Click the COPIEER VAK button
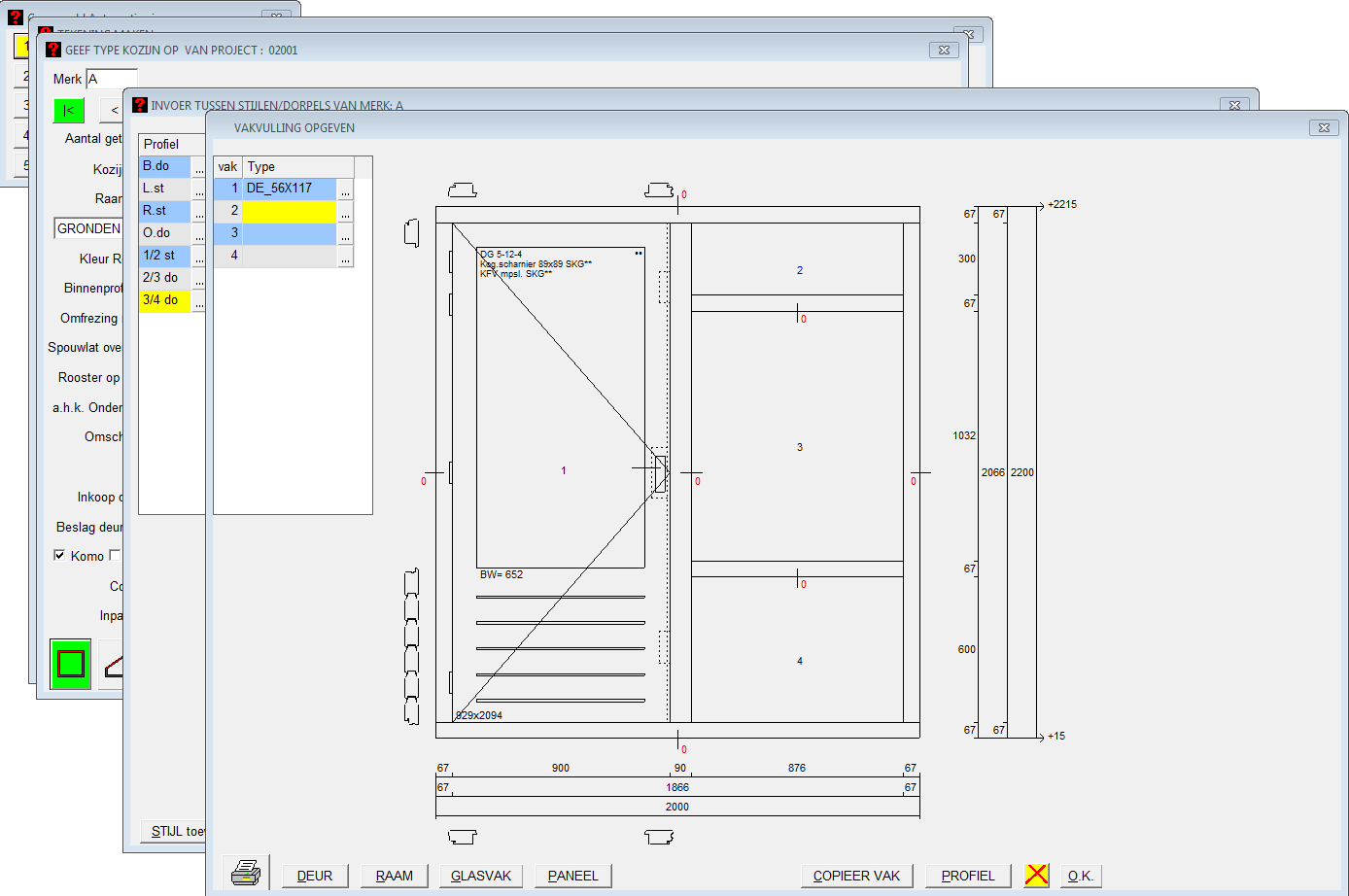Image resolution: width=1349 pixels, height=896 pixels. point(856,876)
